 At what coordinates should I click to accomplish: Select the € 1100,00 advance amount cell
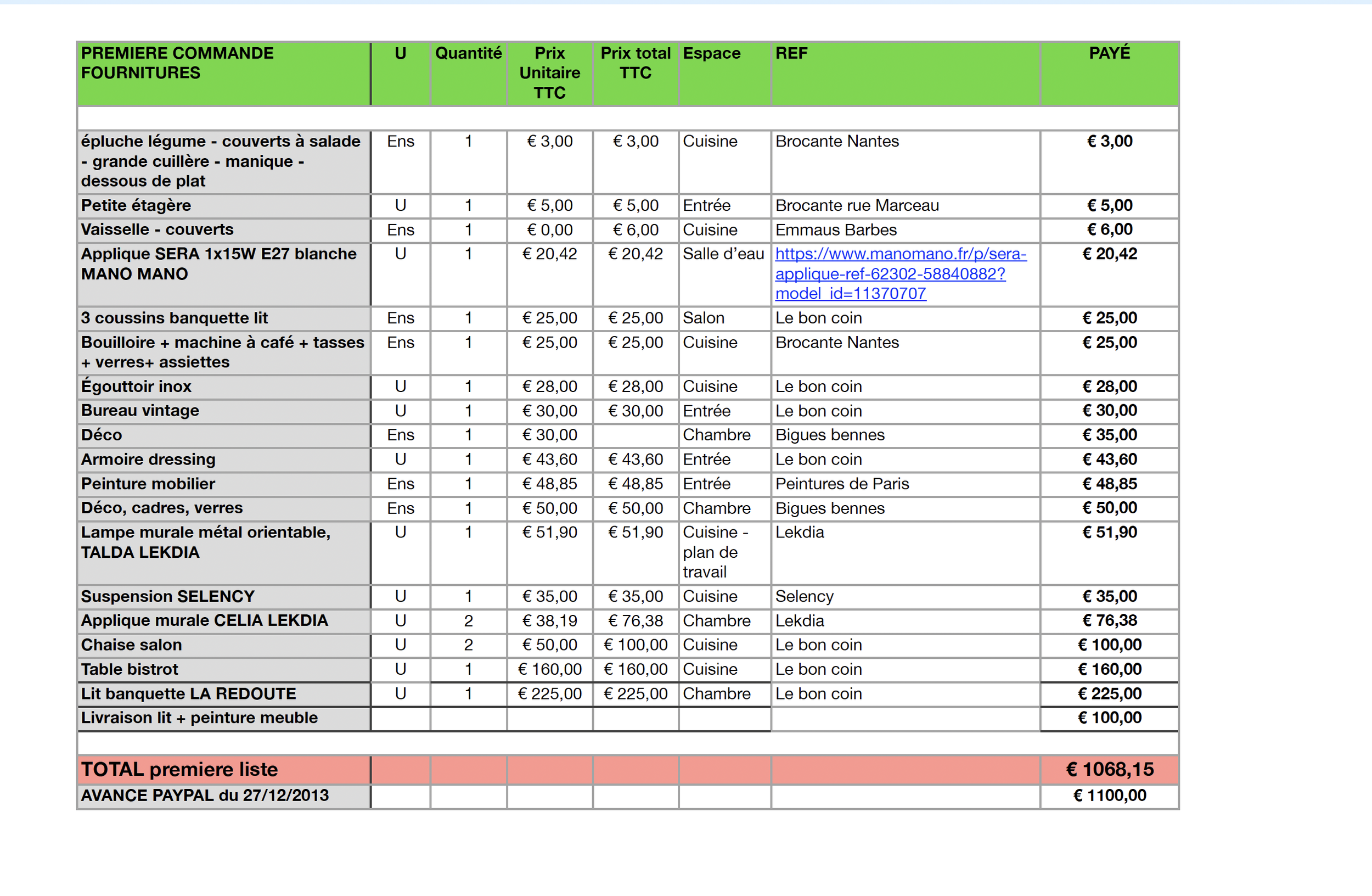click(x=1109, y=796)
